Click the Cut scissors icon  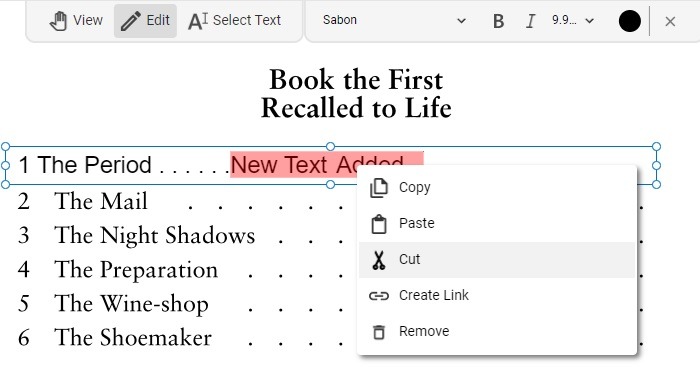coord(379,260)
